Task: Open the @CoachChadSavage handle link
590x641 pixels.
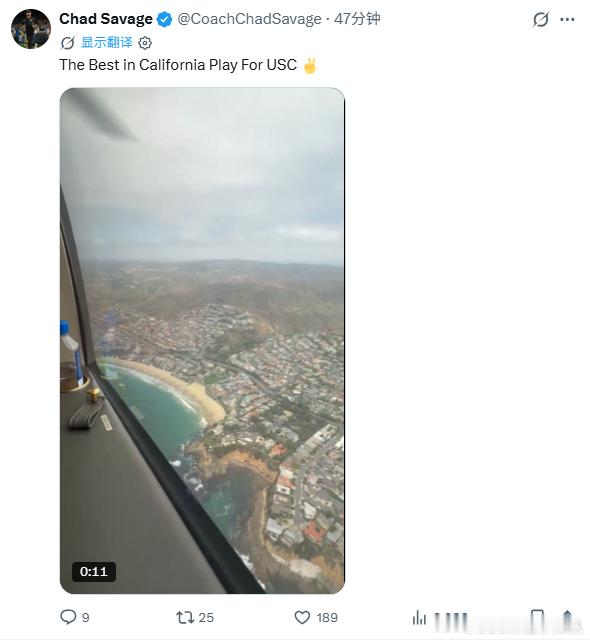Action: [x=249, y=19]
